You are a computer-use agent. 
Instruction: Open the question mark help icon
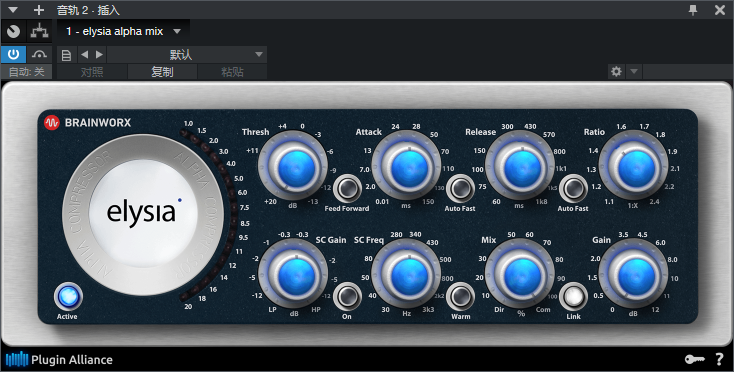click(x=719, y=359)
